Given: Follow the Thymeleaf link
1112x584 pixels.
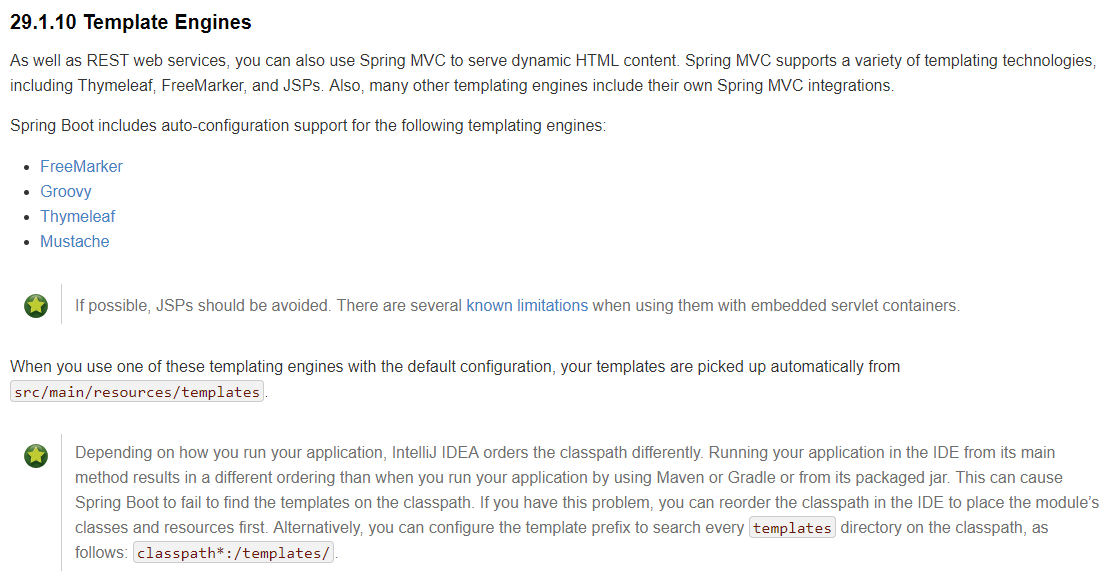Looking at the screenshot, I should coord(77,216).
